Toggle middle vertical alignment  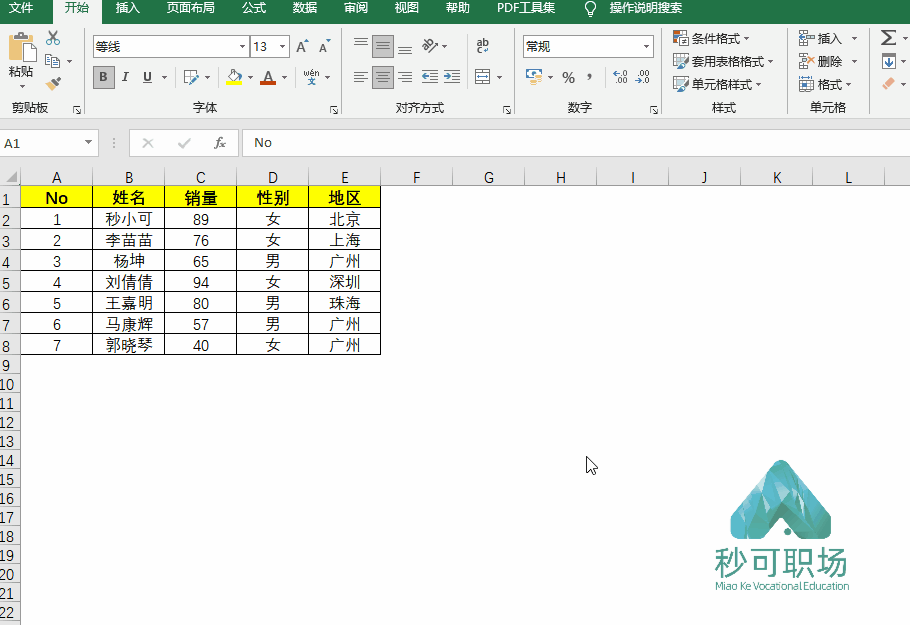coord(382,46)
